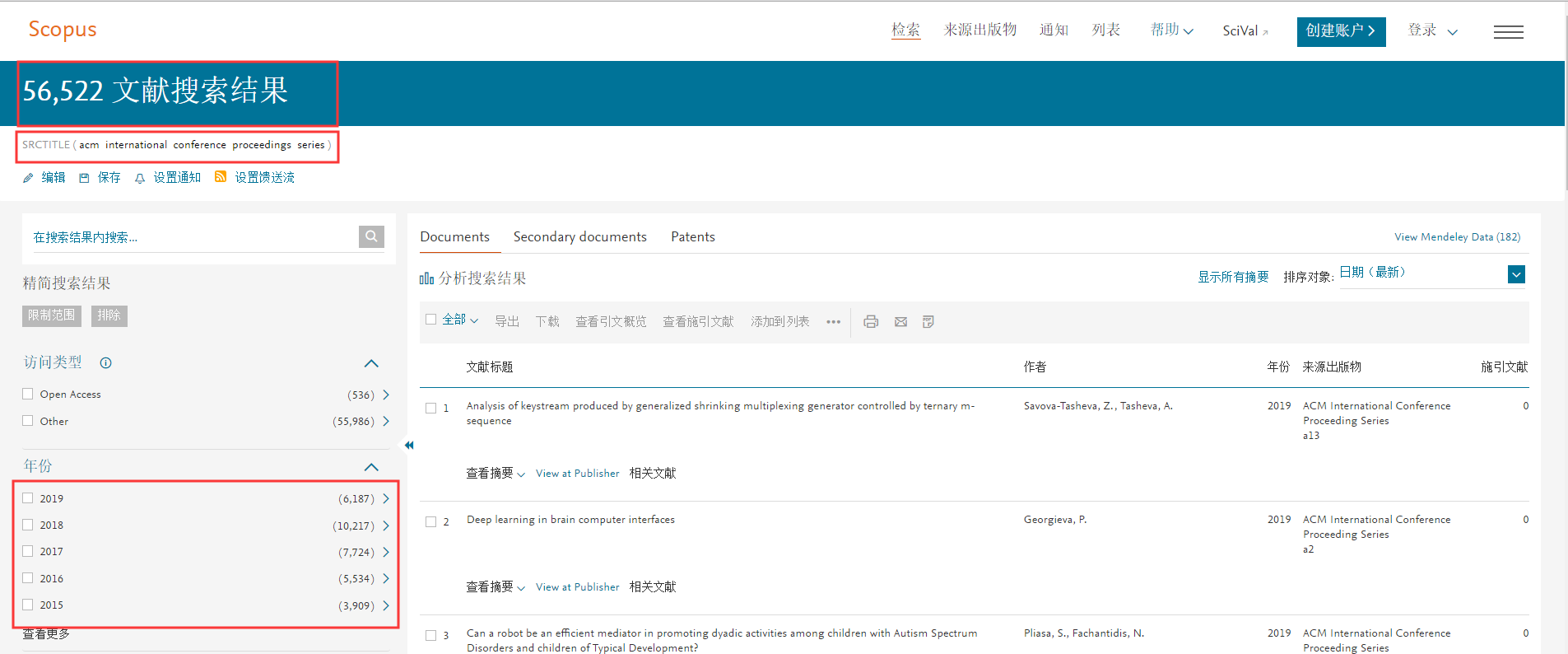
Task: Open the 登录 dropdown
Action: tap(1433, 30)
